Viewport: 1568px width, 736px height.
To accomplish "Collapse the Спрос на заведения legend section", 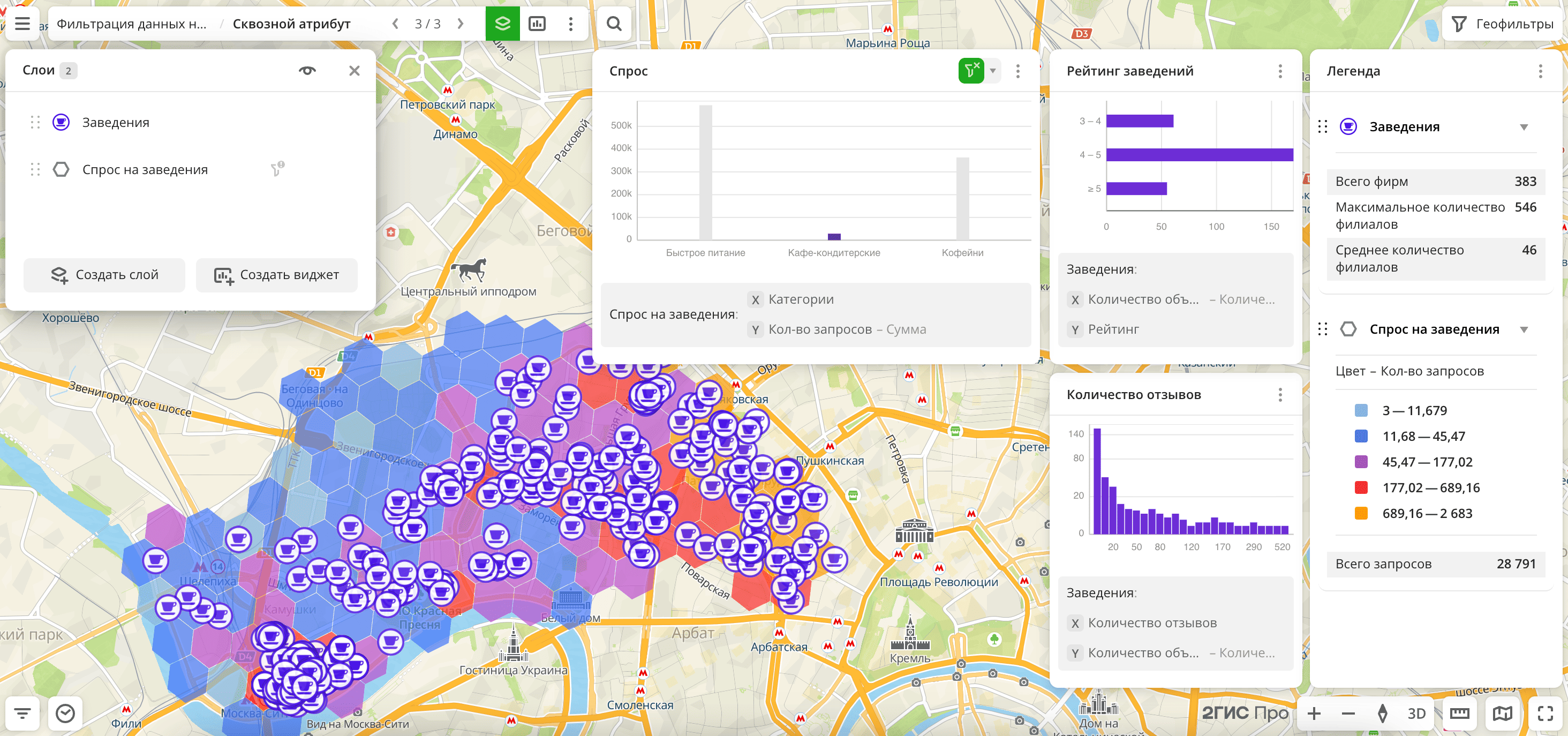I will 1524,329.
